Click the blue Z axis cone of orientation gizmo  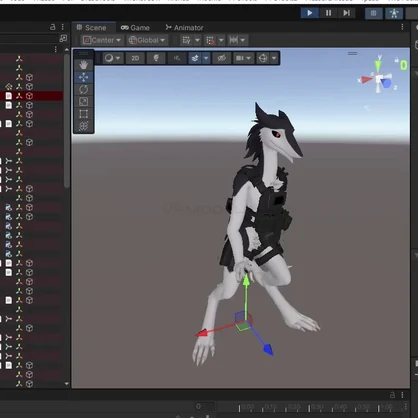click(x=387, y=83)
